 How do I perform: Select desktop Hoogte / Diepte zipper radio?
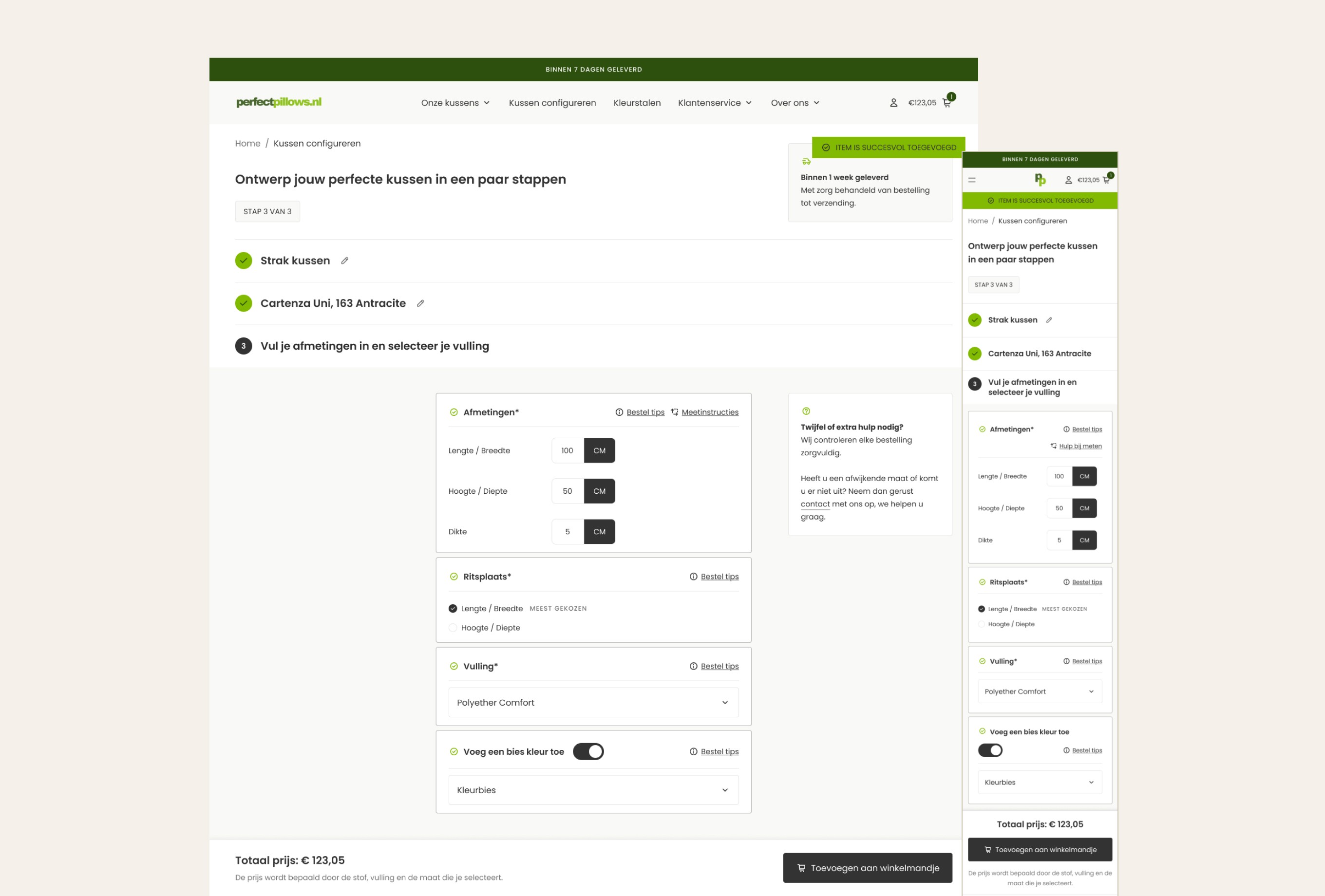pos(453,628)
